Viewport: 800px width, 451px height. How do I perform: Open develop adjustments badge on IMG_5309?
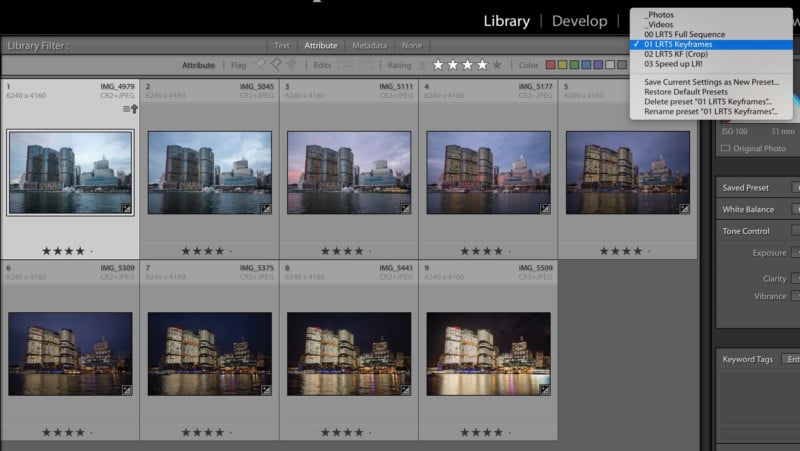click(127, 390)
